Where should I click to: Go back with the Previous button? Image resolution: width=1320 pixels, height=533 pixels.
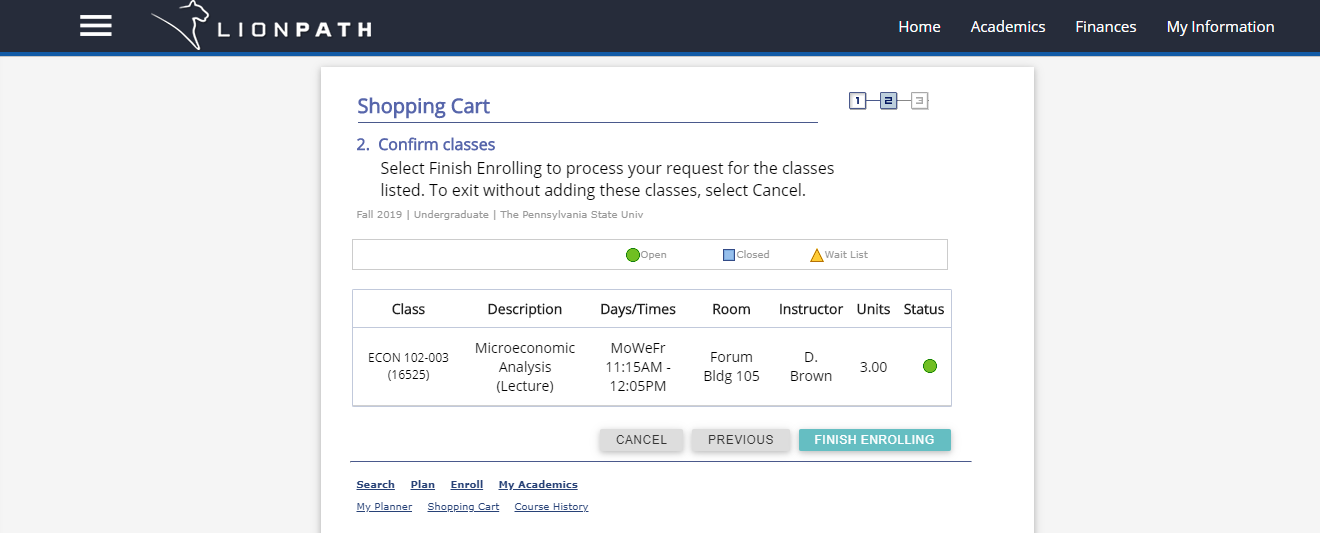740,440
